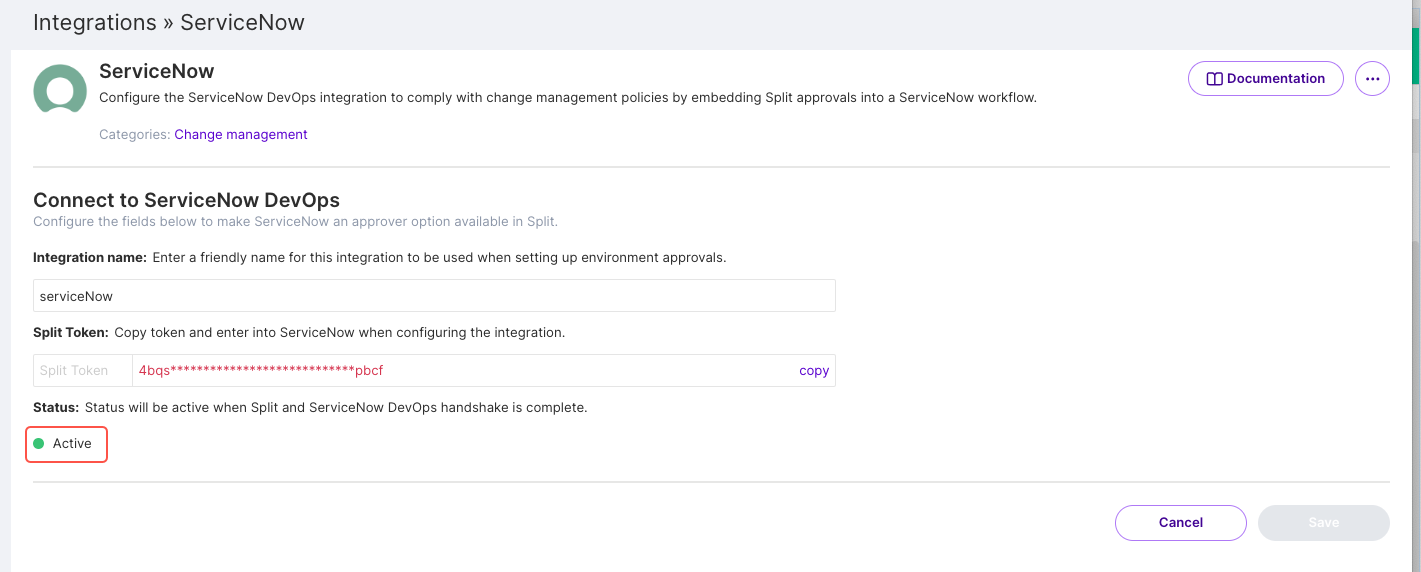Screen dimensions: 1421x572
Task: Click the Integration name input field
Action: click(x=434, y=296)
